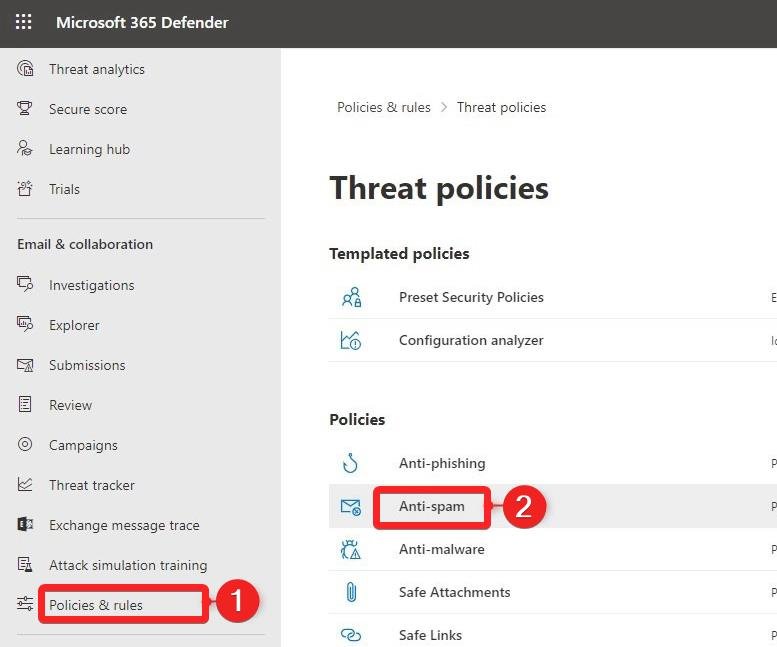The image size is (777, 647).
Task: Click the Learning hub icon
Action: (25, 149)
